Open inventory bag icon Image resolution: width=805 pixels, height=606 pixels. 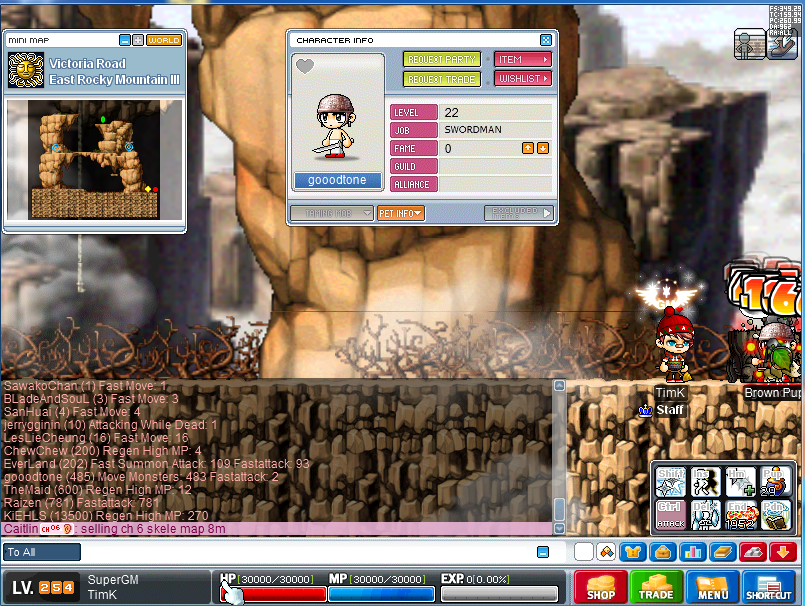[661, 551]
